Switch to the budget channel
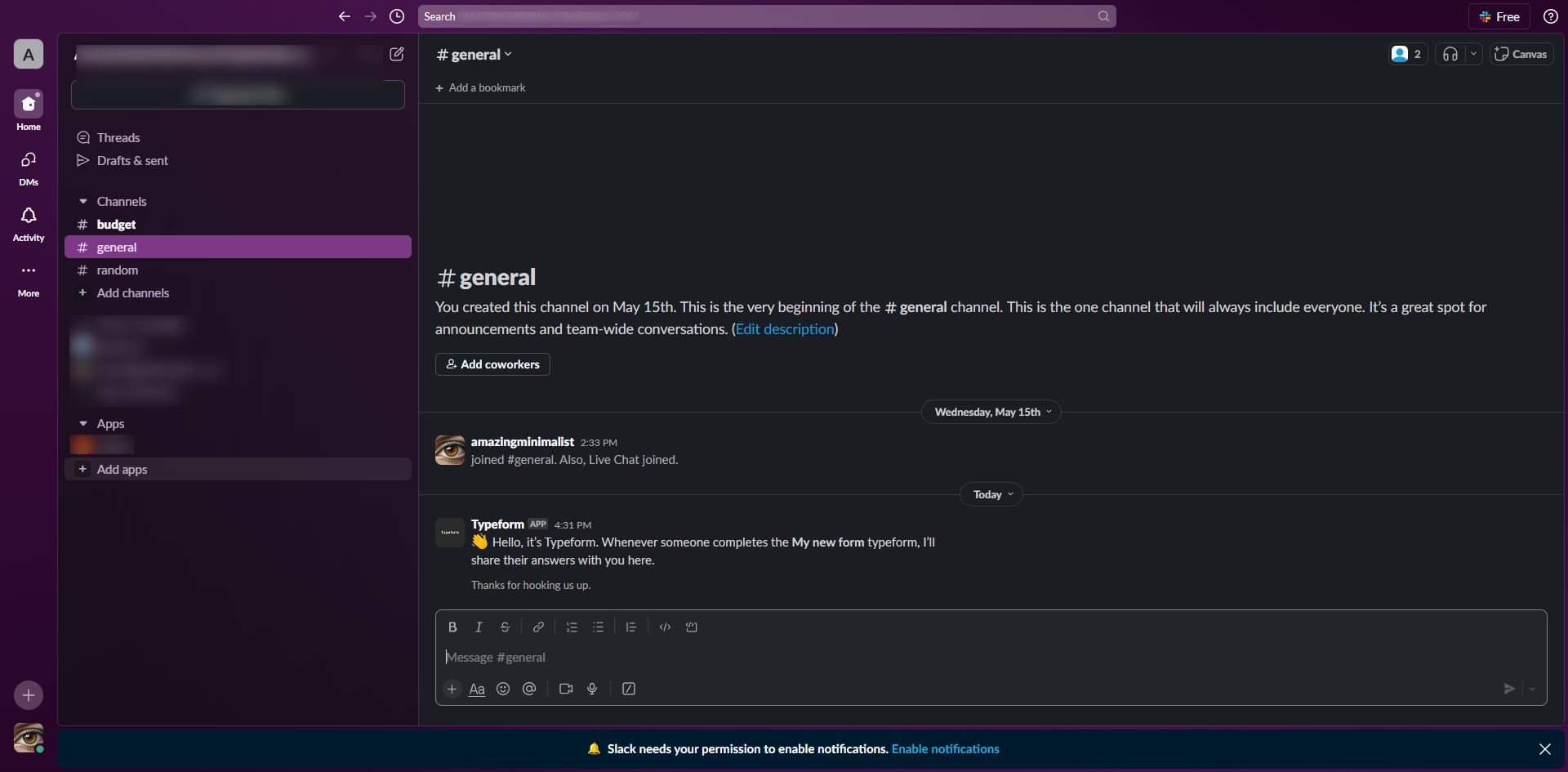The height and width of the screenshot is (772, 1568). (238, 225)
